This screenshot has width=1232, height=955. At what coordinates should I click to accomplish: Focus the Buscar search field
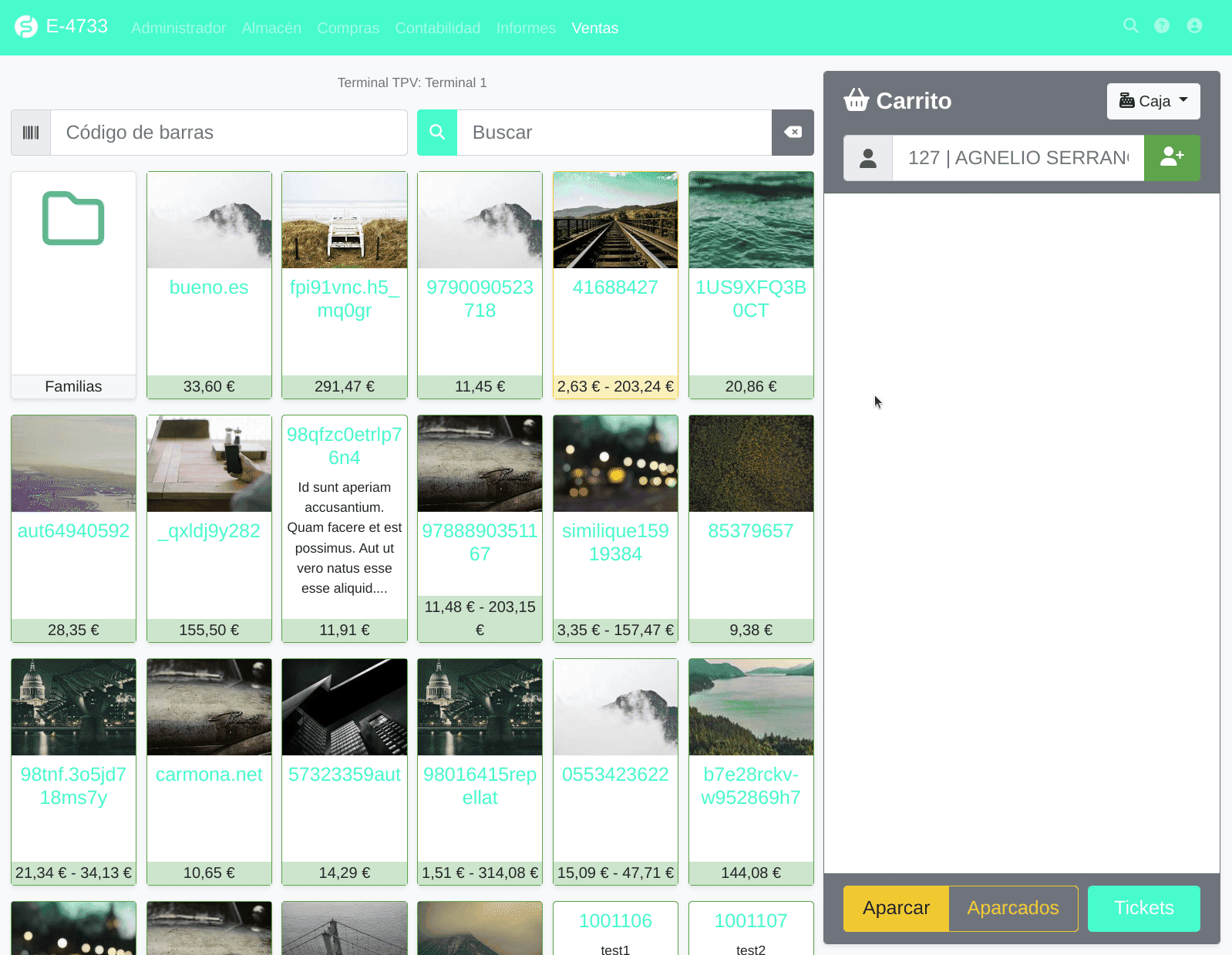tap(614, 133)
